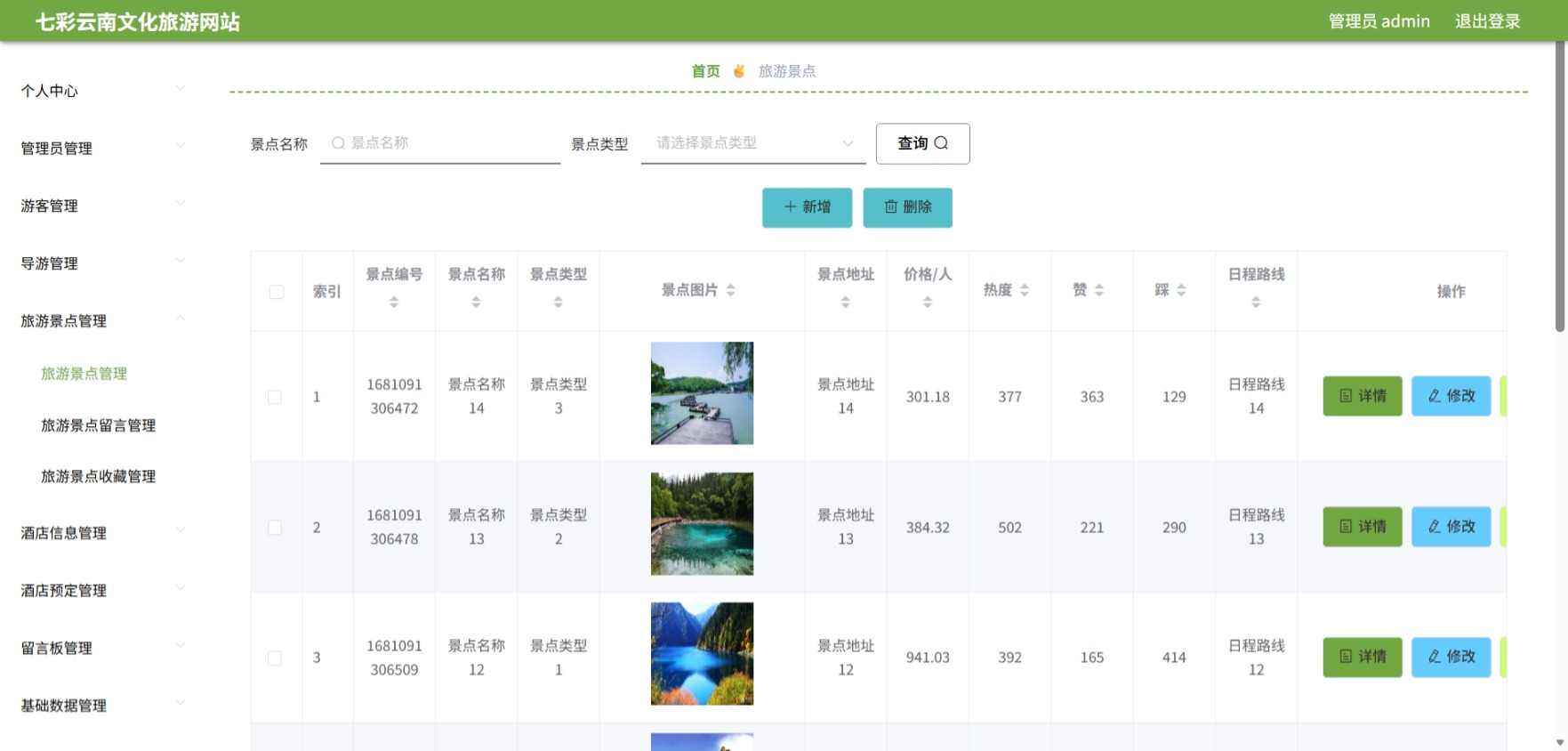Sort table by 景点类型 column arrows
This screenshot has width=1568, height=751.
pyautogui.click(x=559, y=303)
